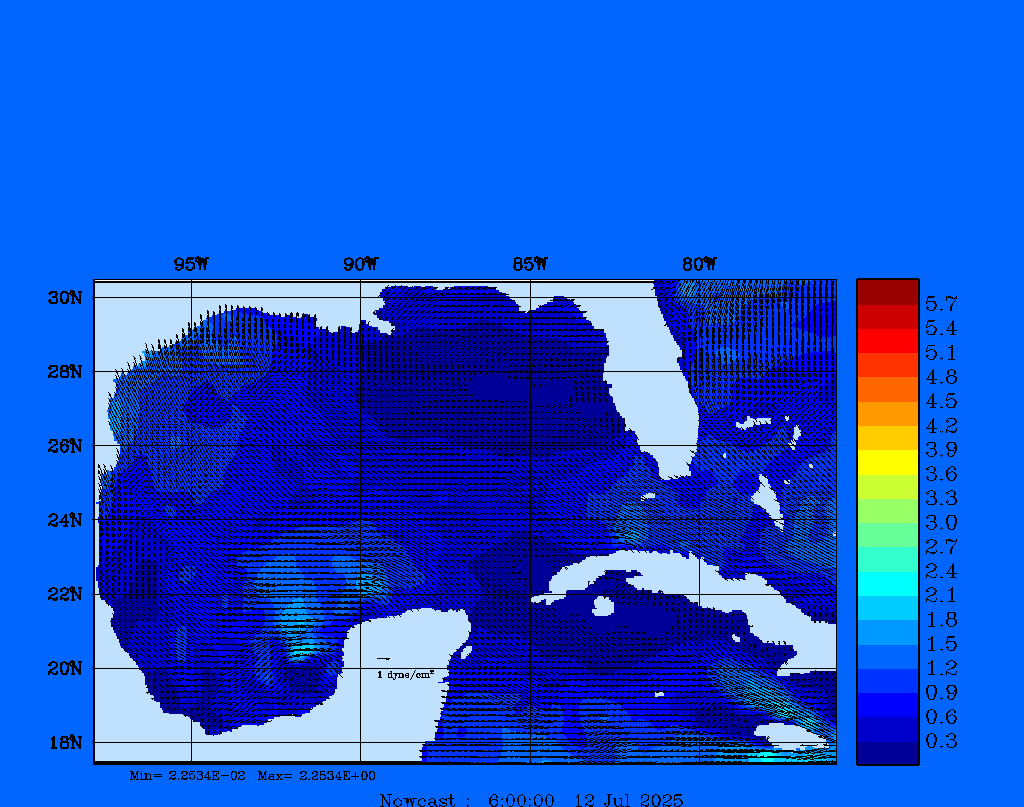
Task: Click the 80W longitude label
Action: (699, 264)
